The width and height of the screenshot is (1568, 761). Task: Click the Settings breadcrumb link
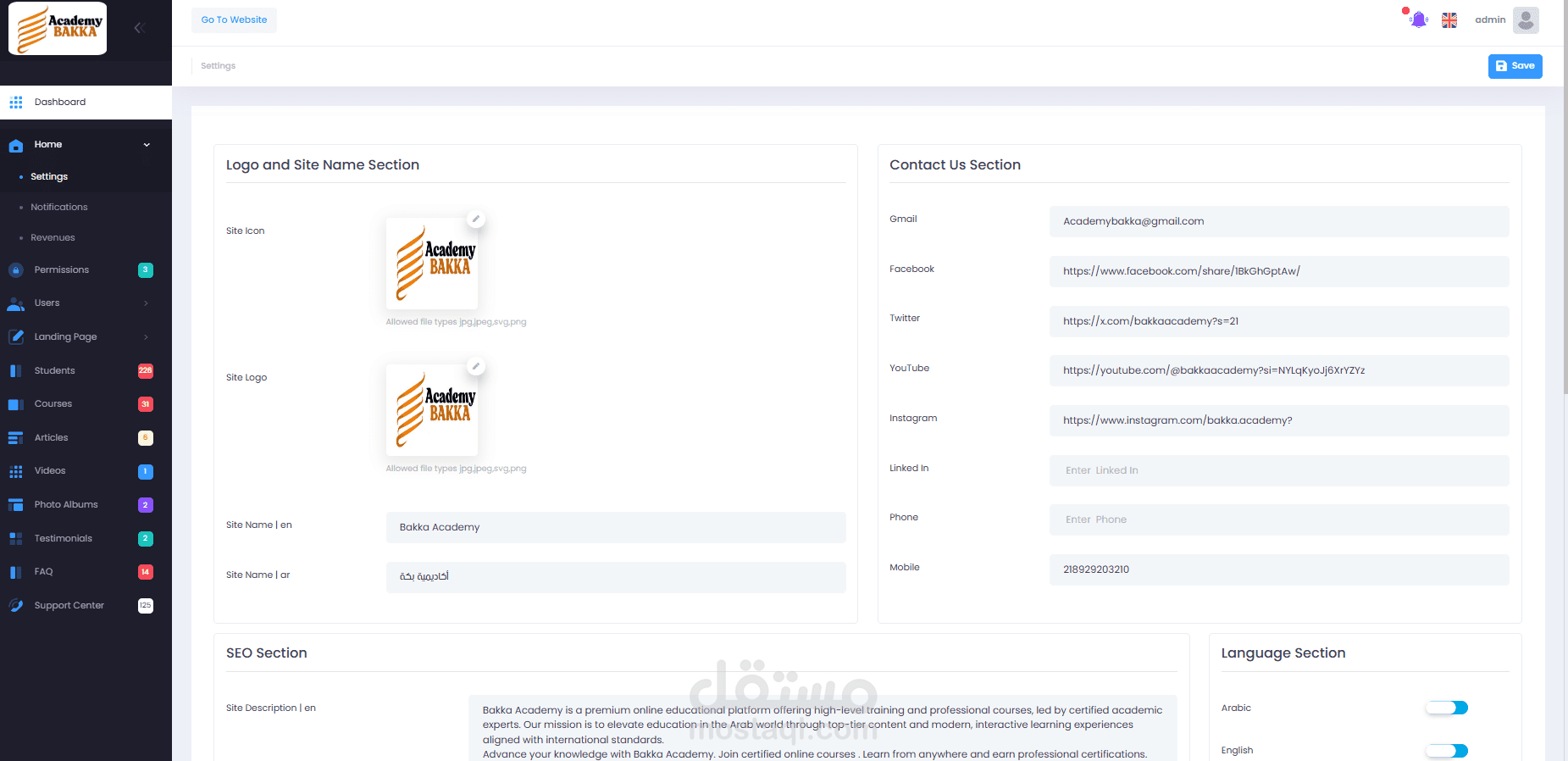(218, 66)
